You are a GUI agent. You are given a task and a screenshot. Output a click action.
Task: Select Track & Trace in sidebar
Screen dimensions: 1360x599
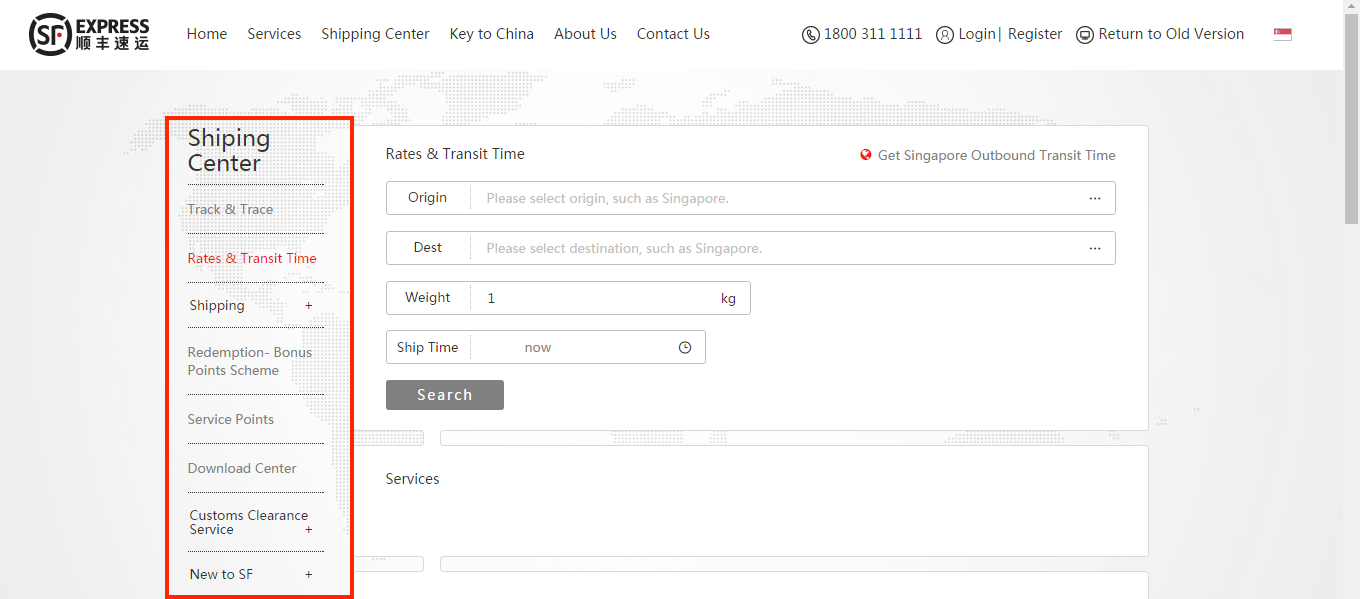point(230,209)
